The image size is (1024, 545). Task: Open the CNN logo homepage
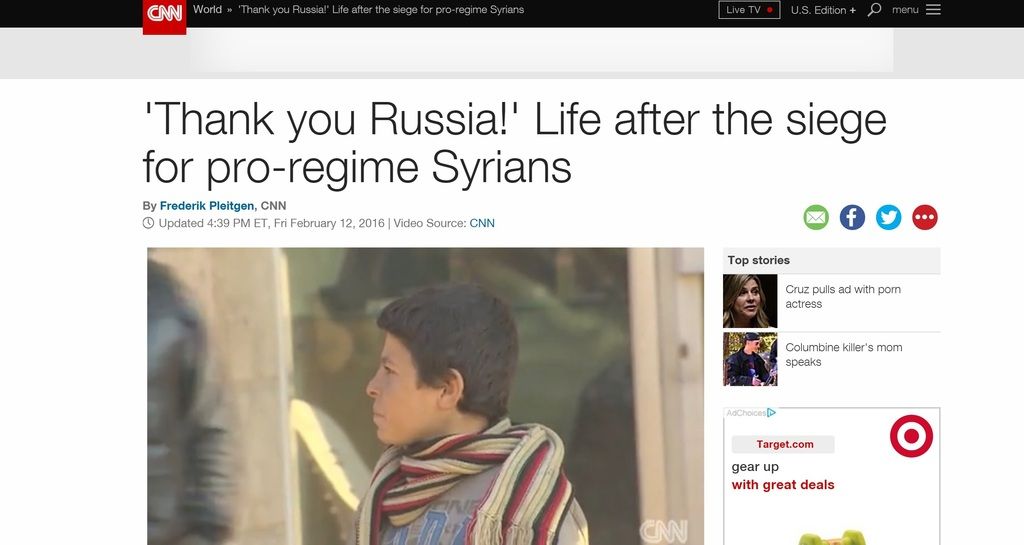pos(164,16)
